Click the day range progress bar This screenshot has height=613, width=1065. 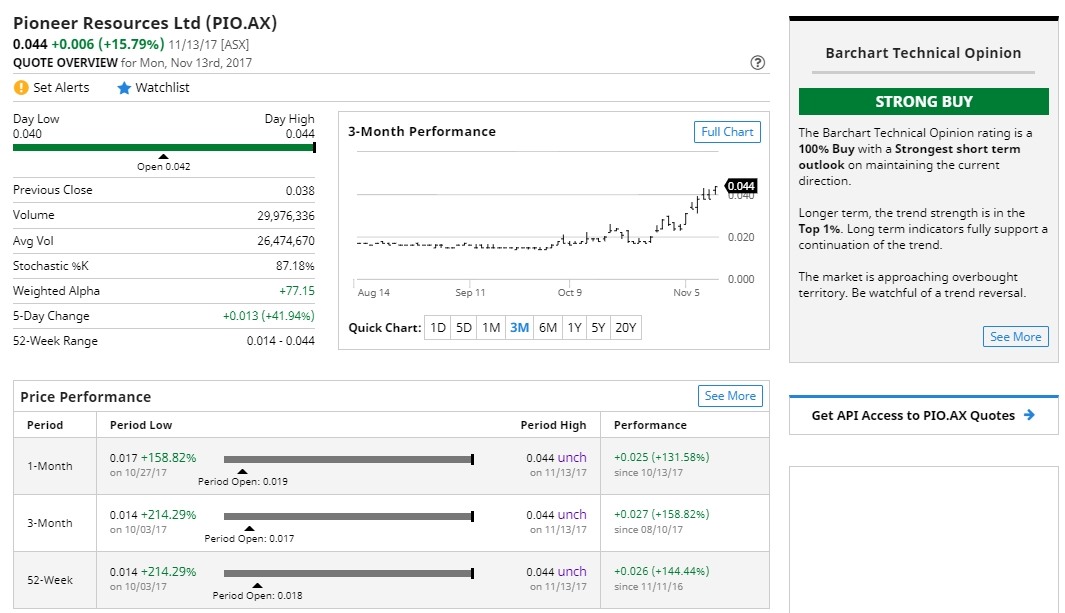tap(163, 147)
